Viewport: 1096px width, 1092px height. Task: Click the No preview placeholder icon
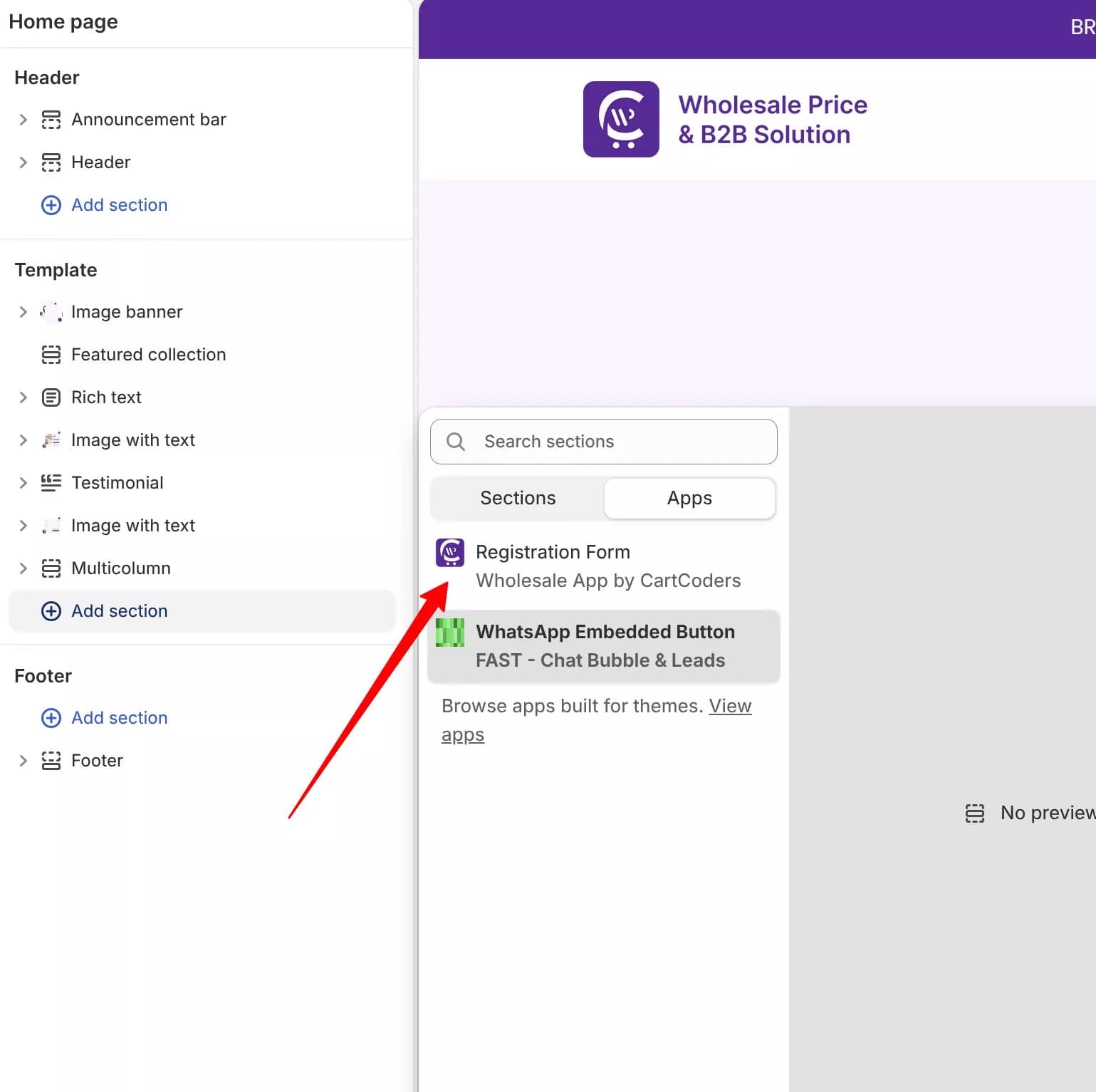click(975, 813)
